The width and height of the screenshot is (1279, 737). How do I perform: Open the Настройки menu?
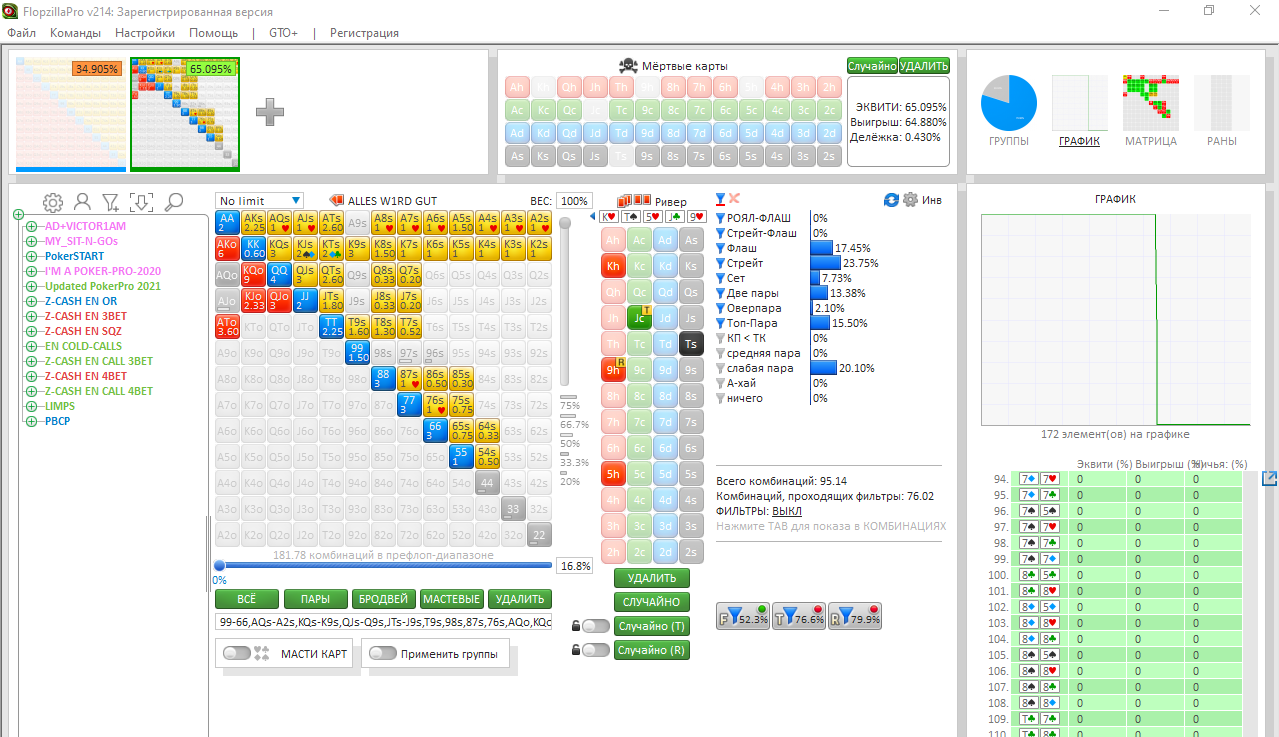[145, 33]
